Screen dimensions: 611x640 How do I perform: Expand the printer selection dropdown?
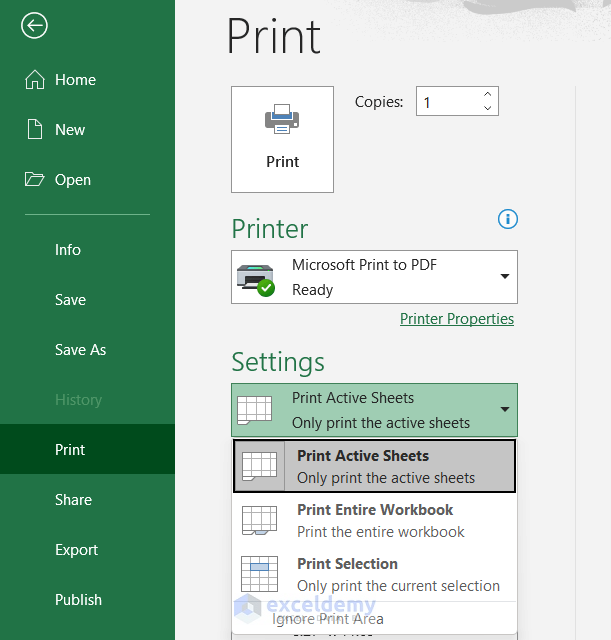click(504, 277)
